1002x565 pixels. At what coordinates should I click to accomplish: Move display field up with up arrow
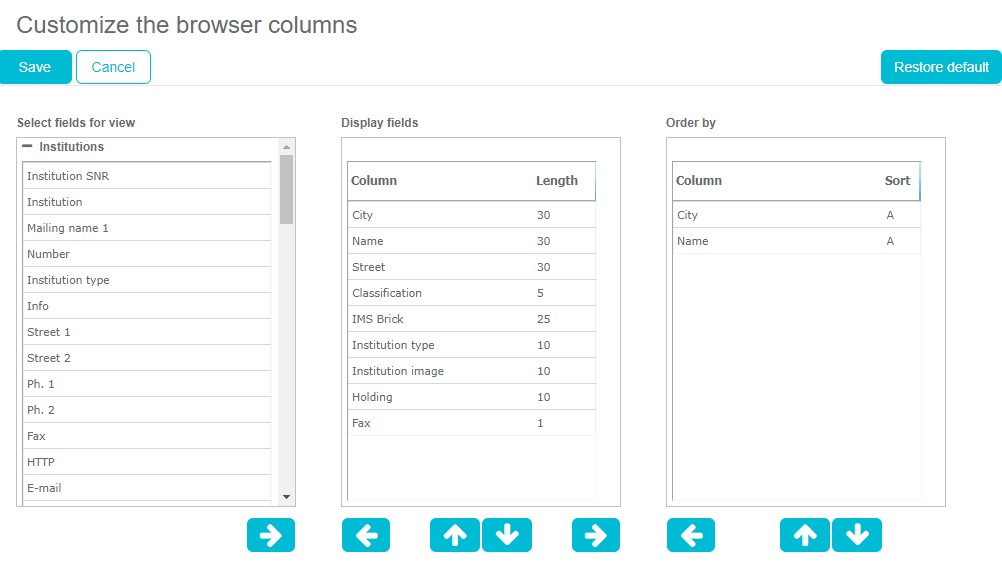pos(455,535)
